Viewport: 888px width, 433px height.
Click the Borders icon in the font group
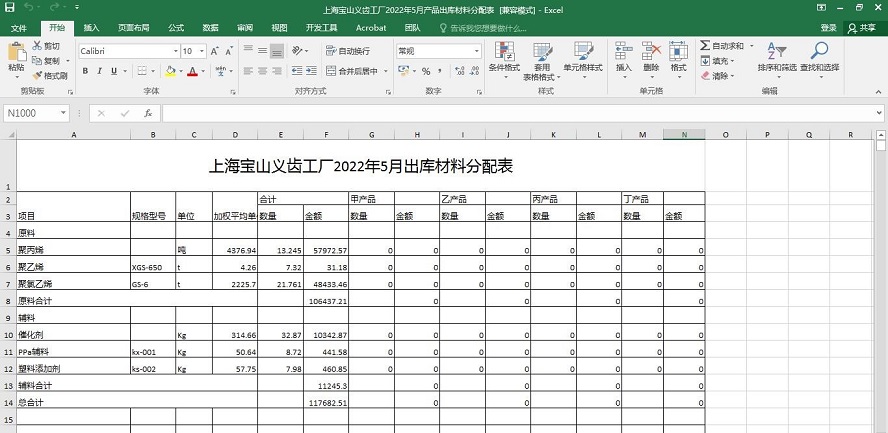[x=142, y=71]
